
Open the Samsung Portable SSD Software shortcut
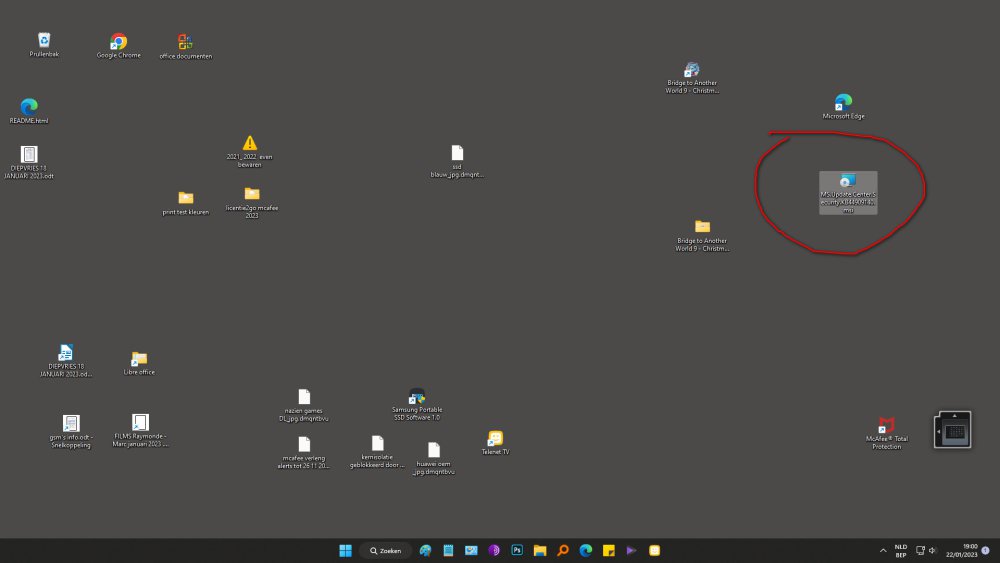[417, 397]
